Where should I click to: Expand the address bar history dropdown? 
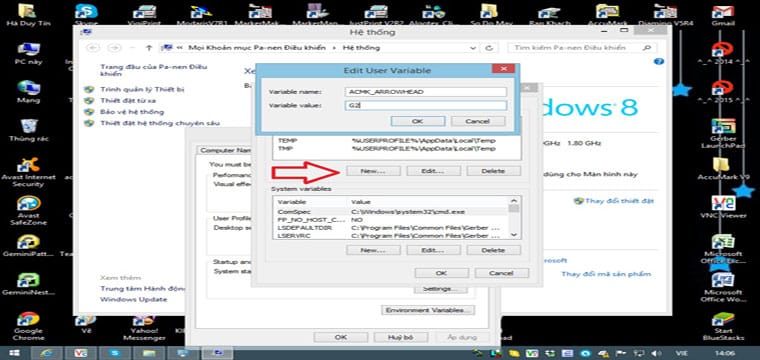[x=474, y=48]
